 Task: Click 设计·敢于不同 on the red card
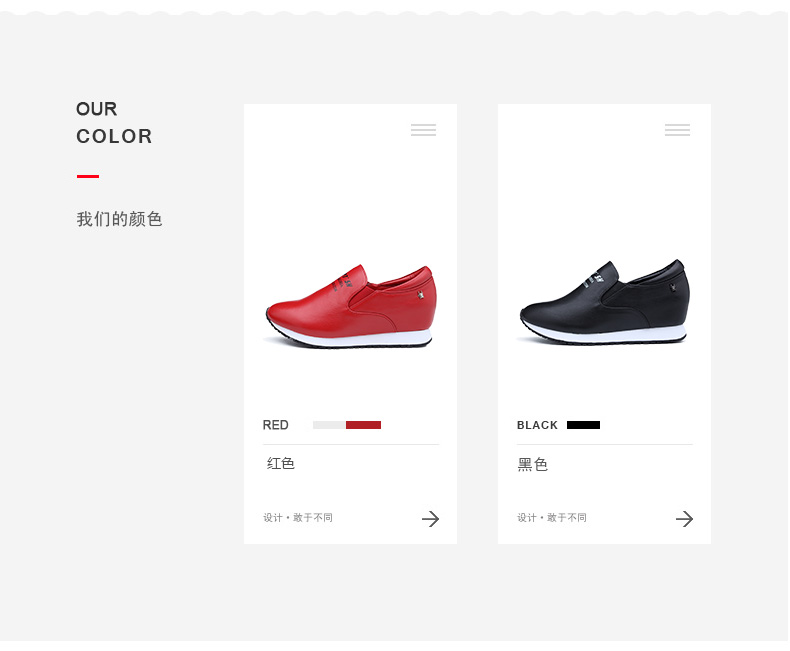point(298,517)
